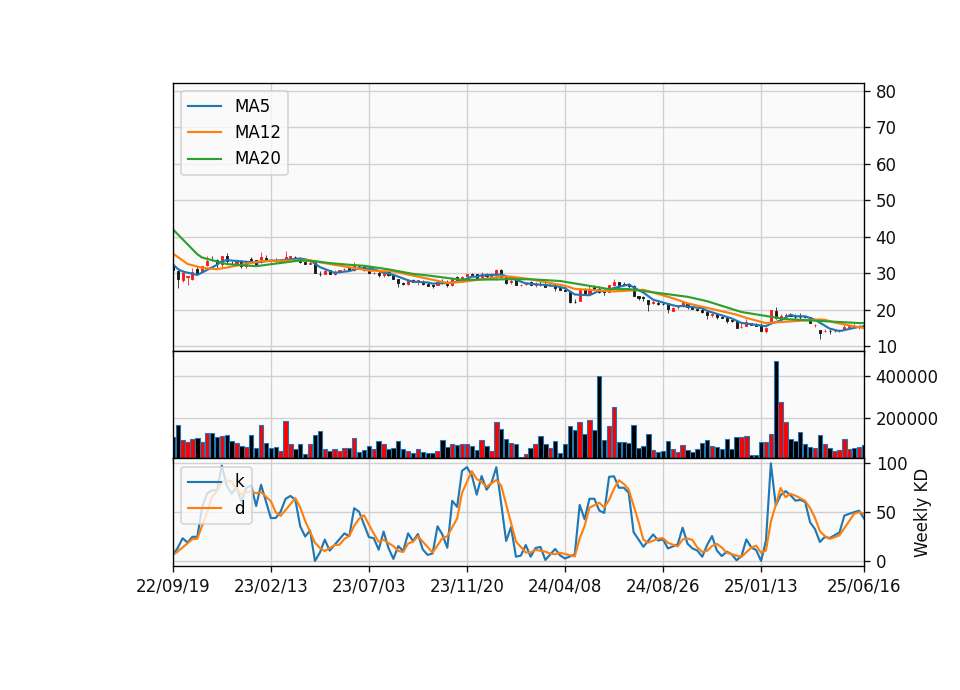Image resolution: width=960 pixels, height=690 pixels.
Task: Click the green MA20 legend line sample
Action: (x=204, y=159)
